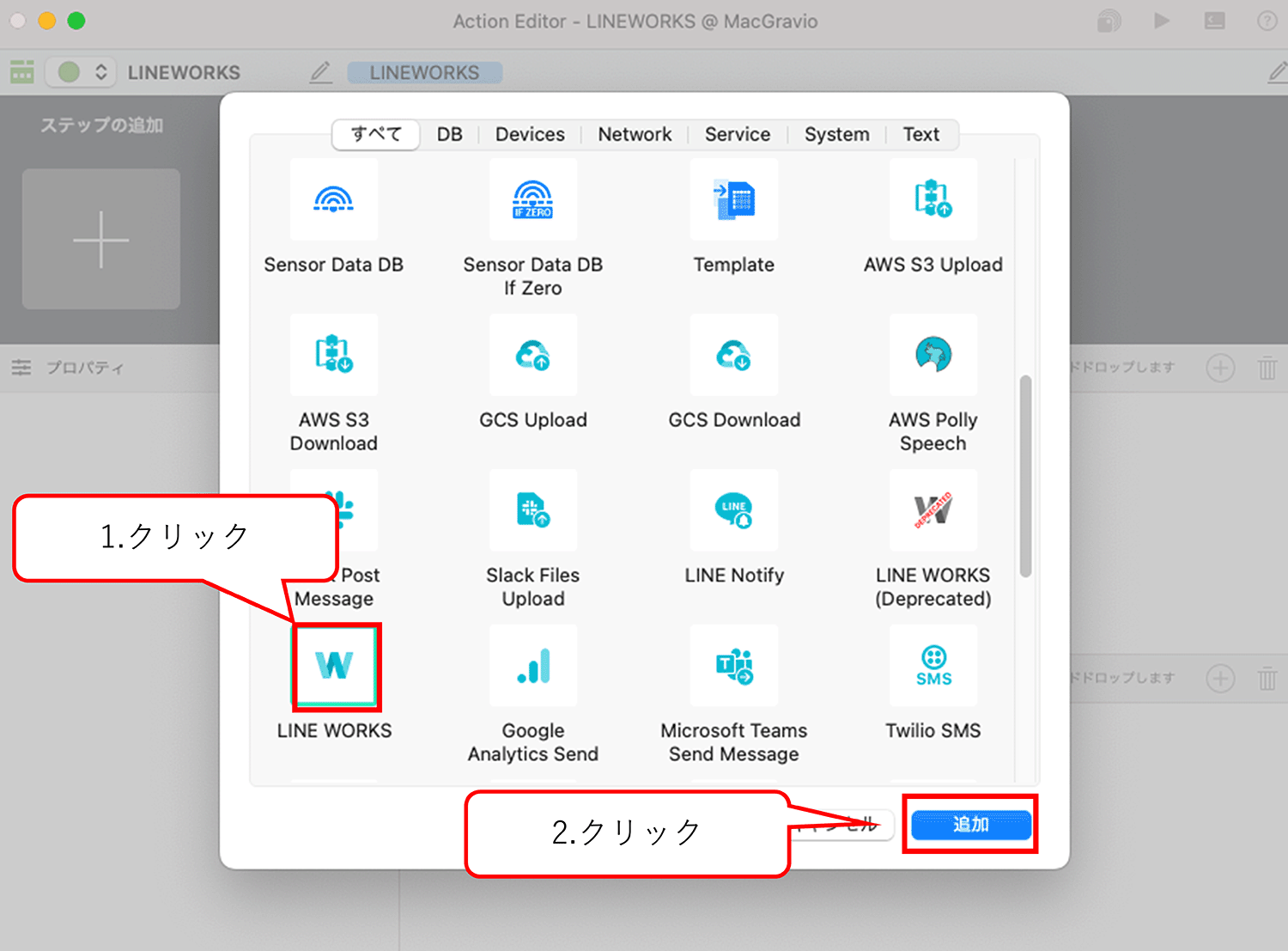
Task: Select the GCS Download component icon
Action: pyautogui.click(x=733, y=354)
